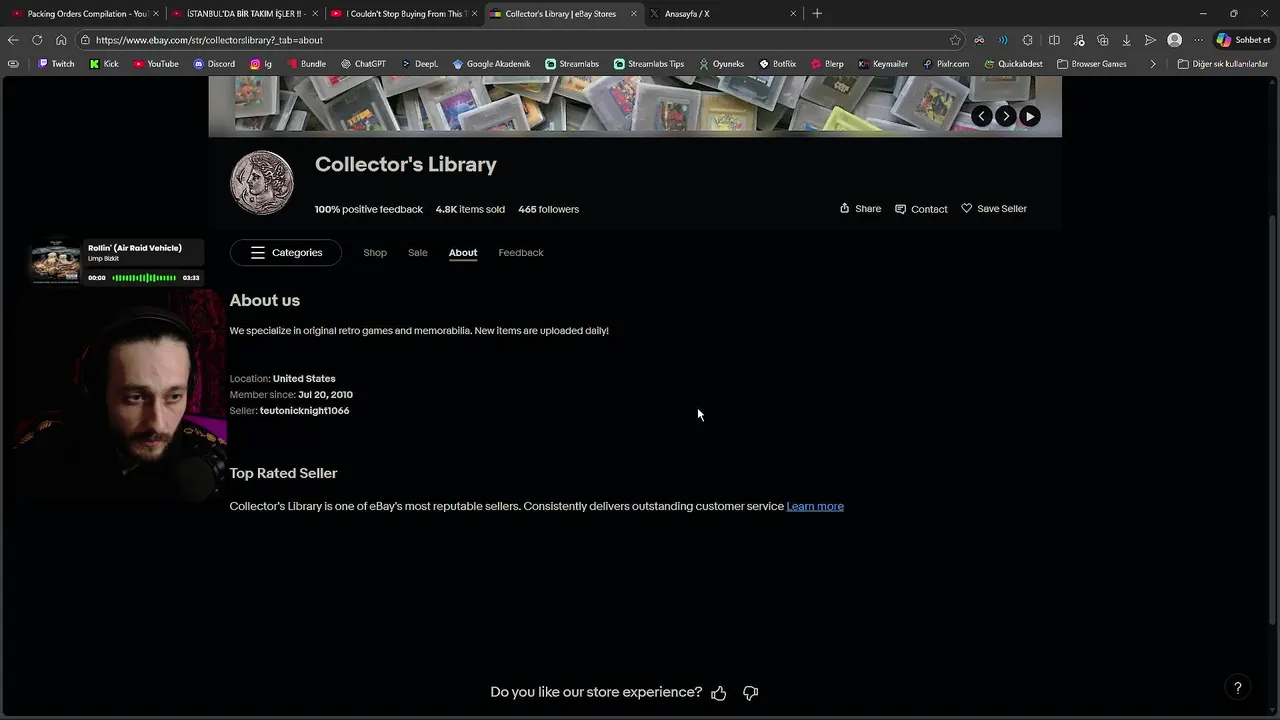Open the Streamlabs bookmark
This screenshot has width=1280, height=720.
(572, 64)
